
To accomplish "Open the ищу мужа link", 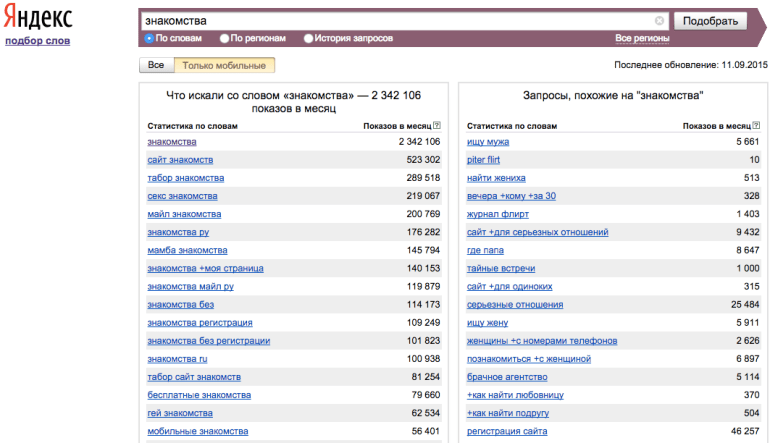I will [488, 142].
